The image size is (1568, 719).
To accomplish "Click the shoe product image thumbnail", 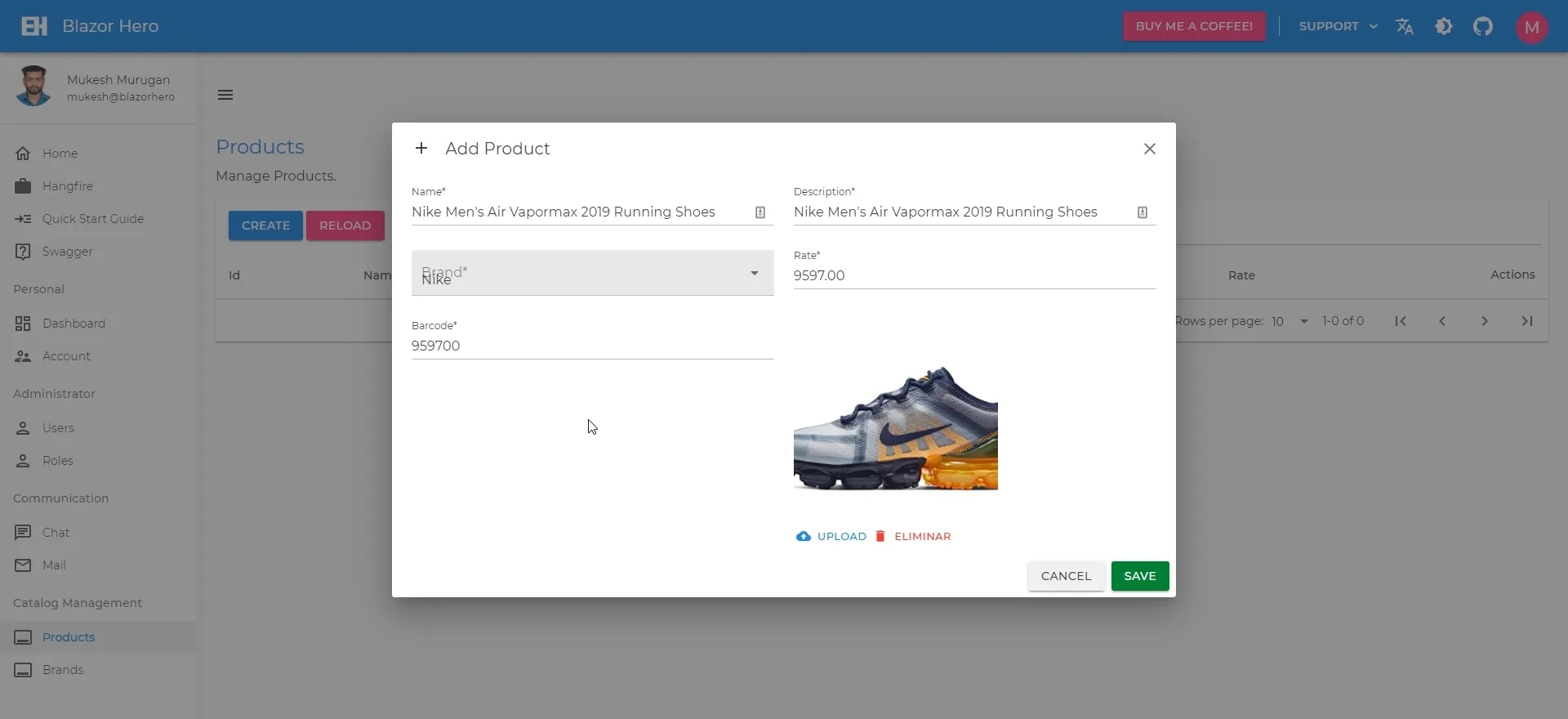I will [895, 428].
